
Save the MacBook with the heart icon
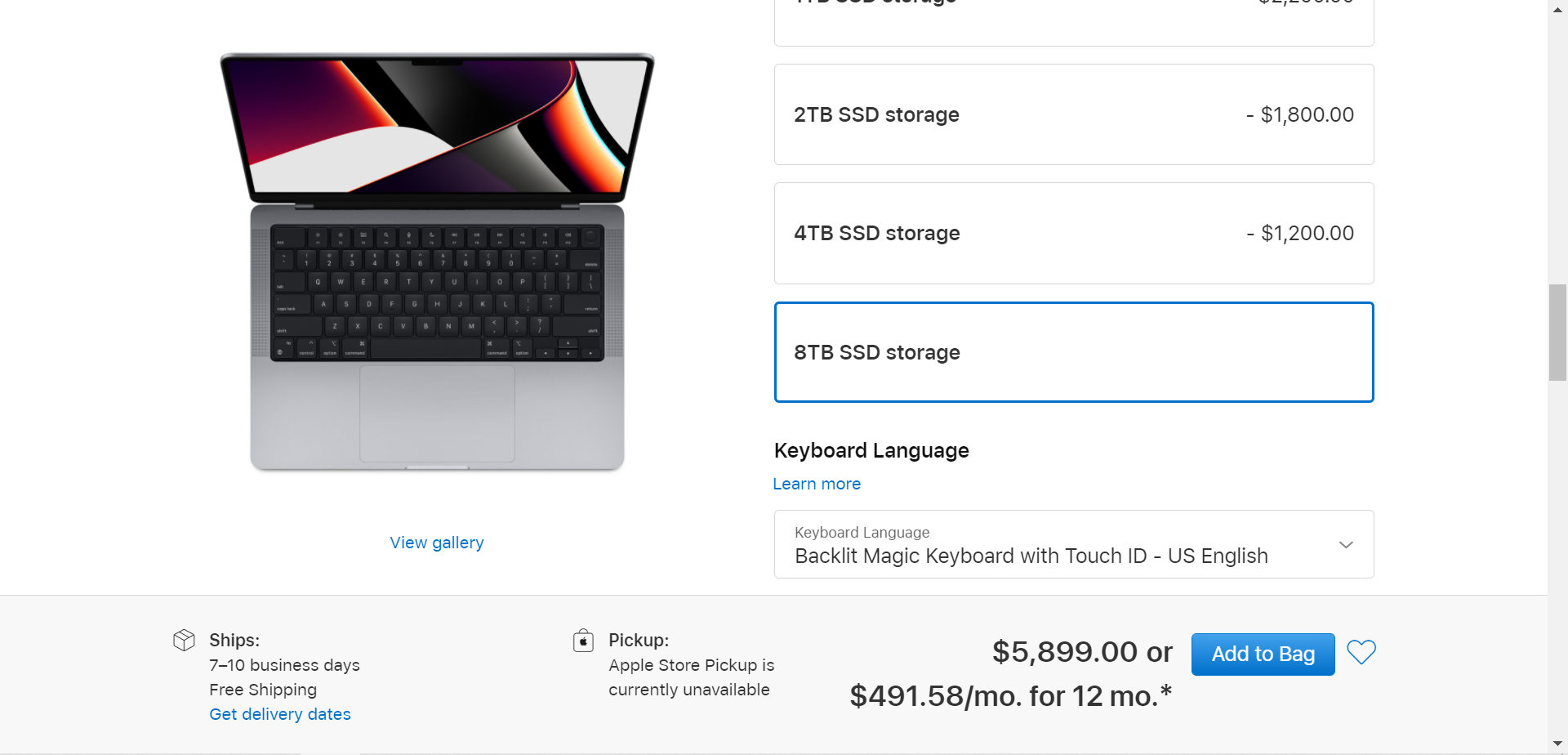[1361, 652]
